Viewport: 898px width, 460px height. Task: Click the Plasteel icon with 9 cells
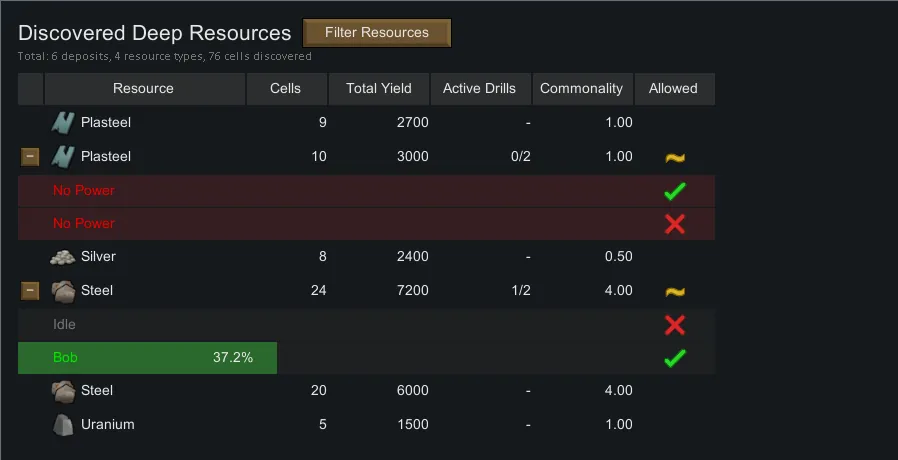click(64, 123)
